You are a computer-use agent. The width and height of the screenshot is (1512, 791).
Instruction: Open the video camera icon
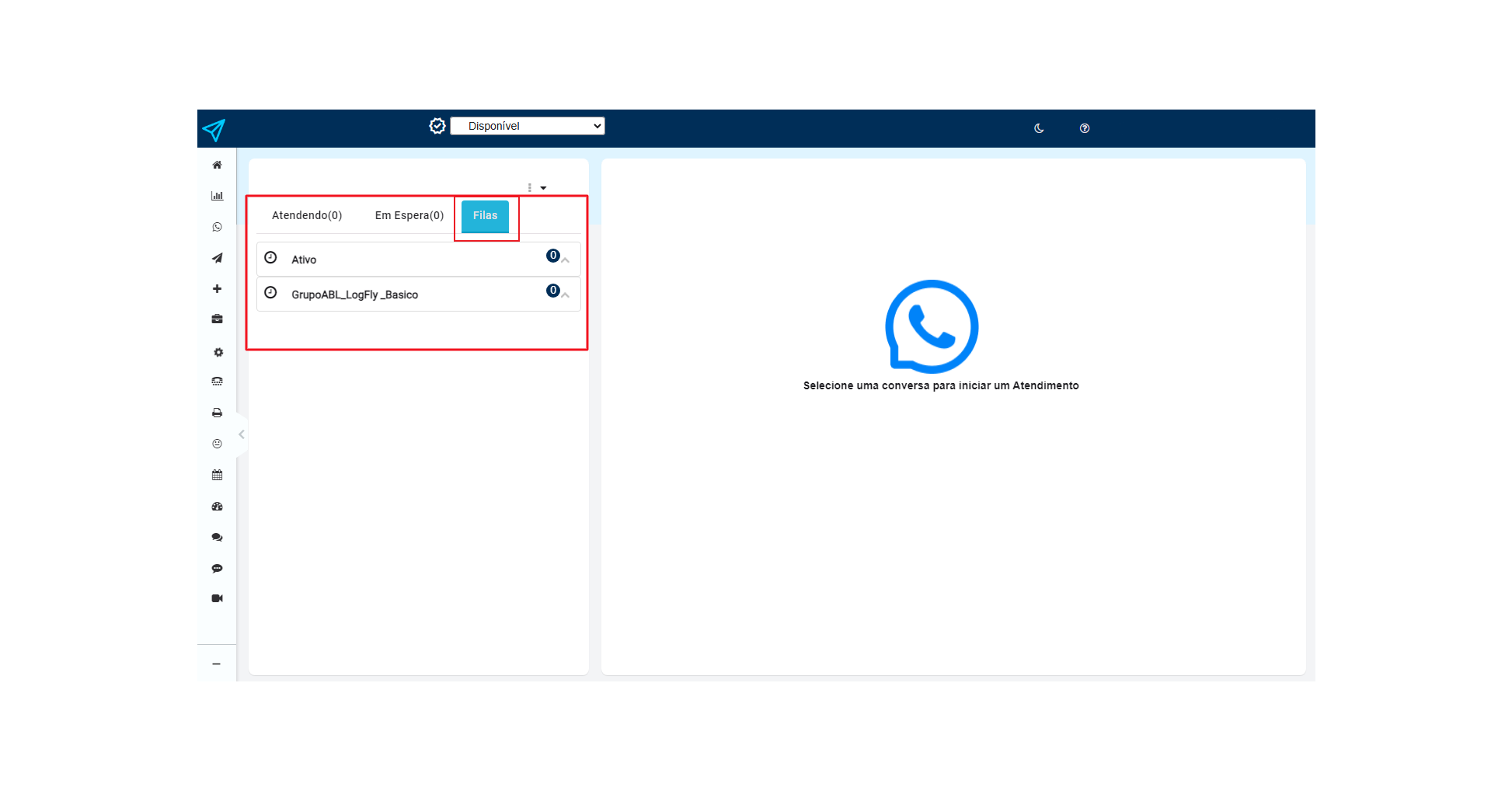coord(217,598)
